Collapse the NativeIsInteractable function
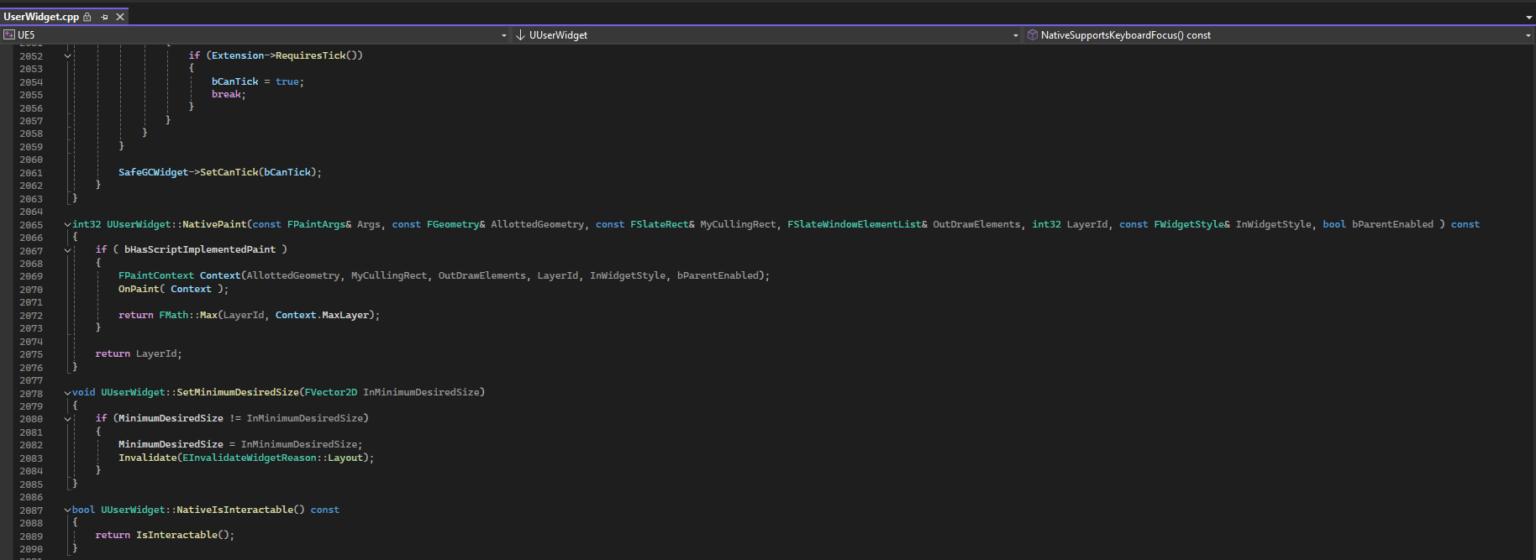Viewport: 1536px width, 560px height. pyautogui.click(x=68, y=510)
